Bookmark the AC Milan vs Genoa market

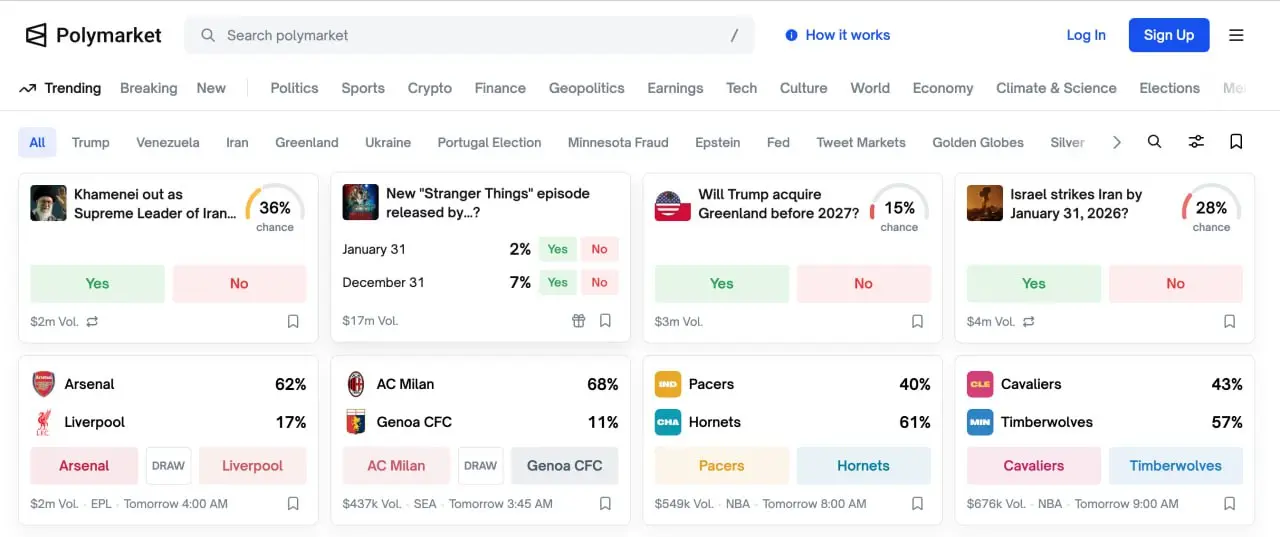(x=605, y=504)
